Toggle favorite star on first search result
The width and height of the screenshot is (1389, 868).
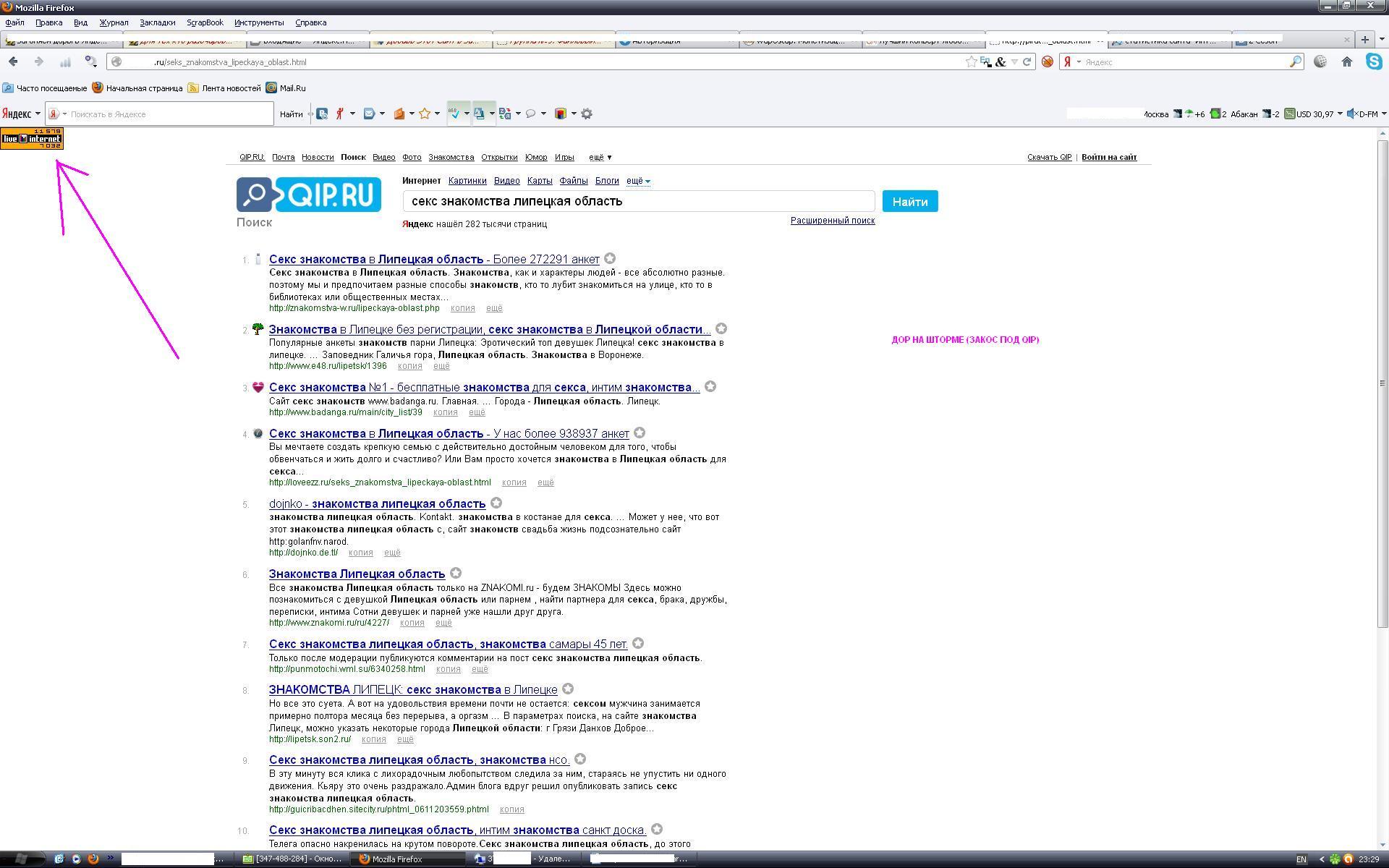click(610, 258)
